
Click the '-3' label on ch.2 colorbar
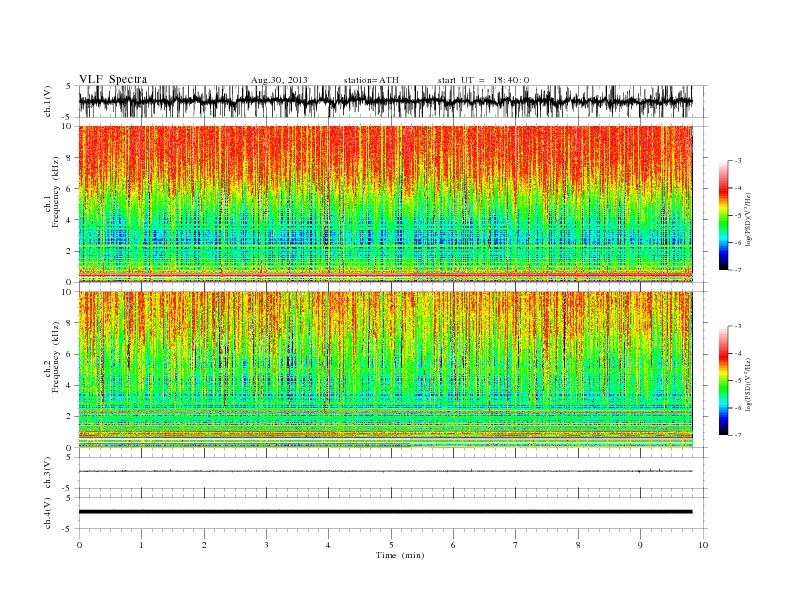point(738,326)
